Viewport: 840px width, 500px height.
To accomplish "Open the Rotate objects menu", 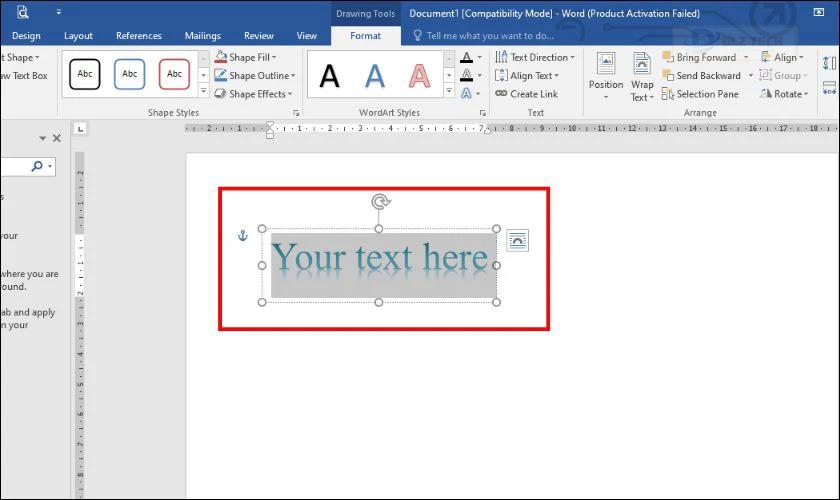I will (784, 94).
